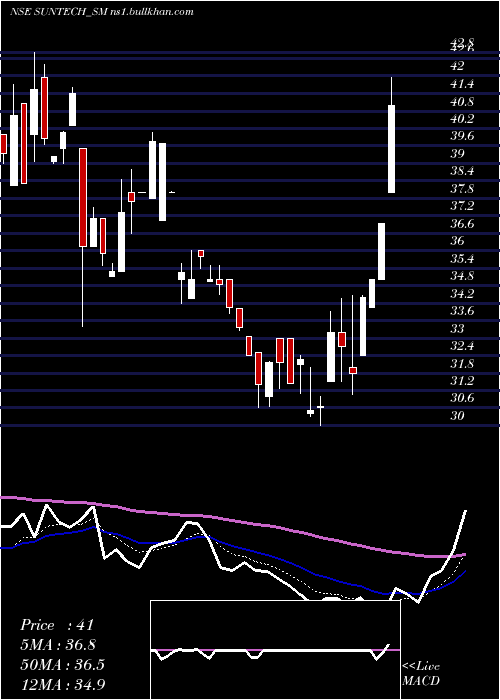Click the Price : 41 readout

click(57, 625)
